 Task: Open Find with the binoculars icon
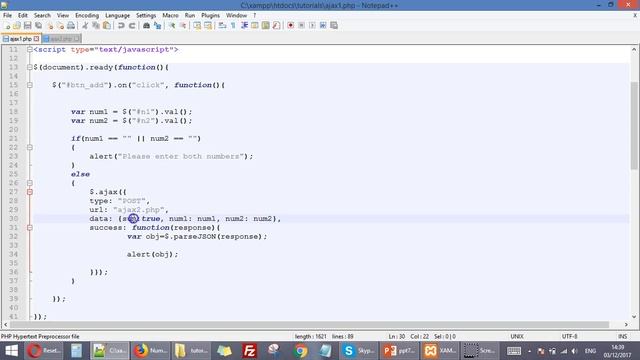point(146,26)
